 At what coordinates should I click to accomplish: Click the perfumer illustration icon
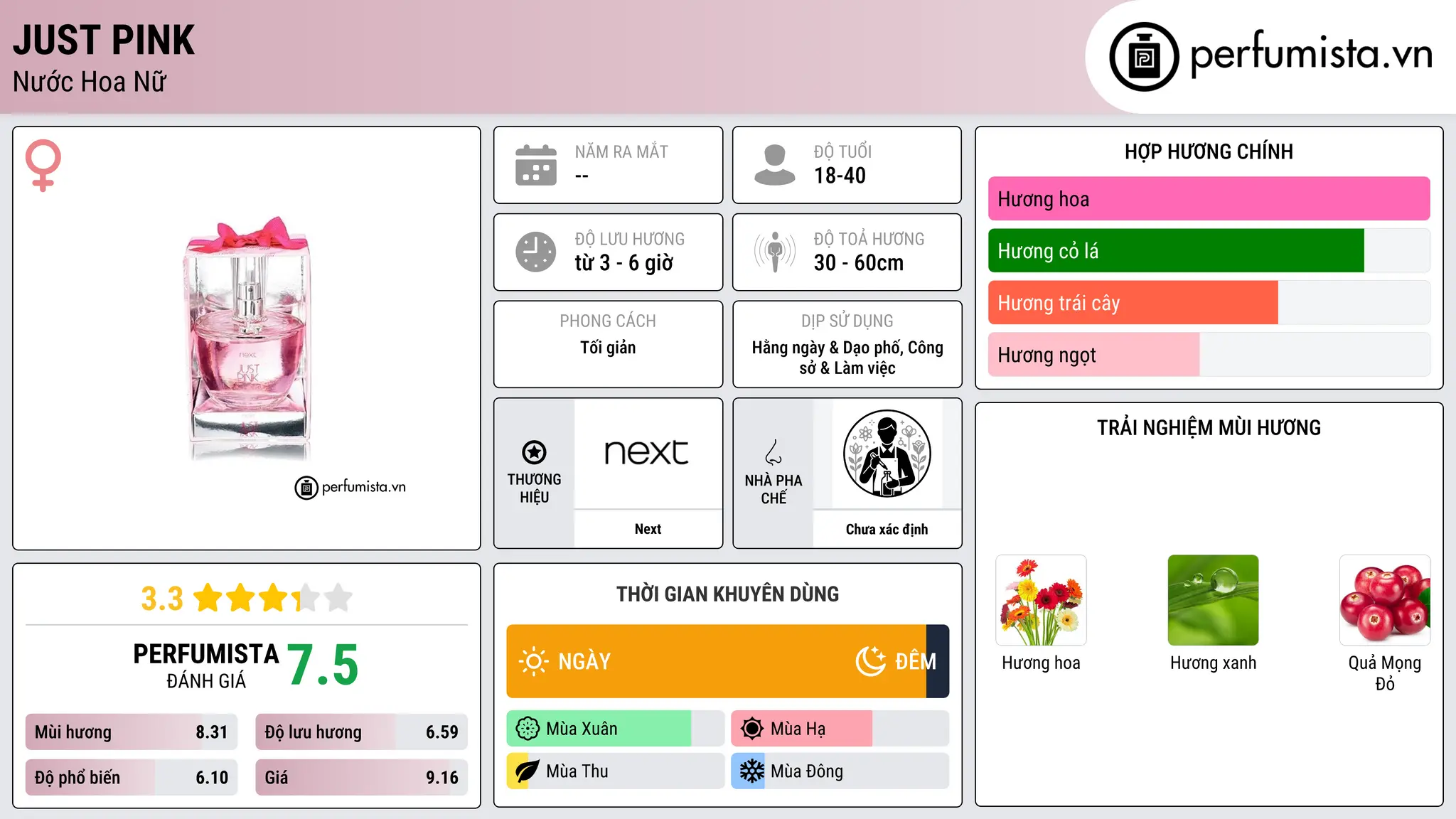pyautogui.click(x=887, y=454)
